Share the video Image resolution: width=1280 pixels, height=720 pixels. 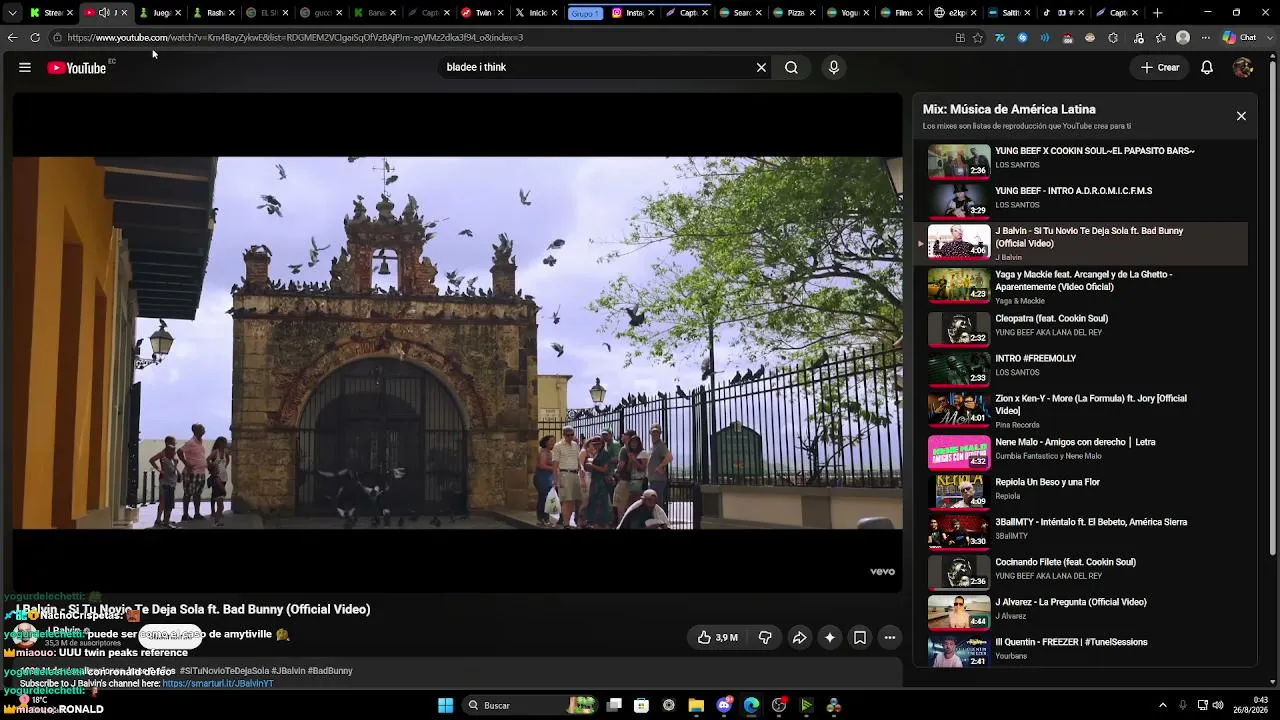[799, 638]
